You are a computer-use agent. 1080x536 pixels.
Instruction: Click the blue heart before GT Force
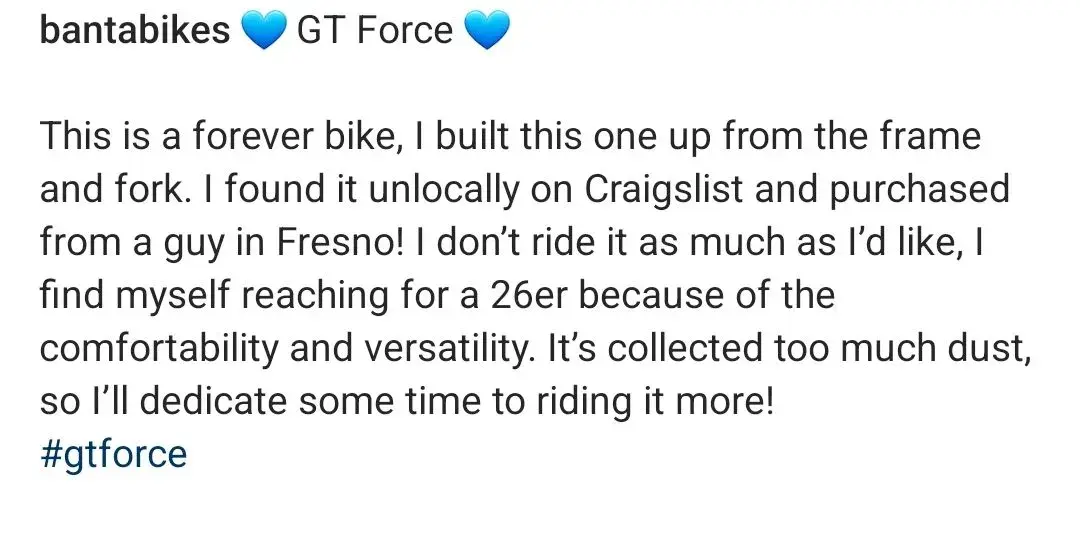[x=264, y=32]
